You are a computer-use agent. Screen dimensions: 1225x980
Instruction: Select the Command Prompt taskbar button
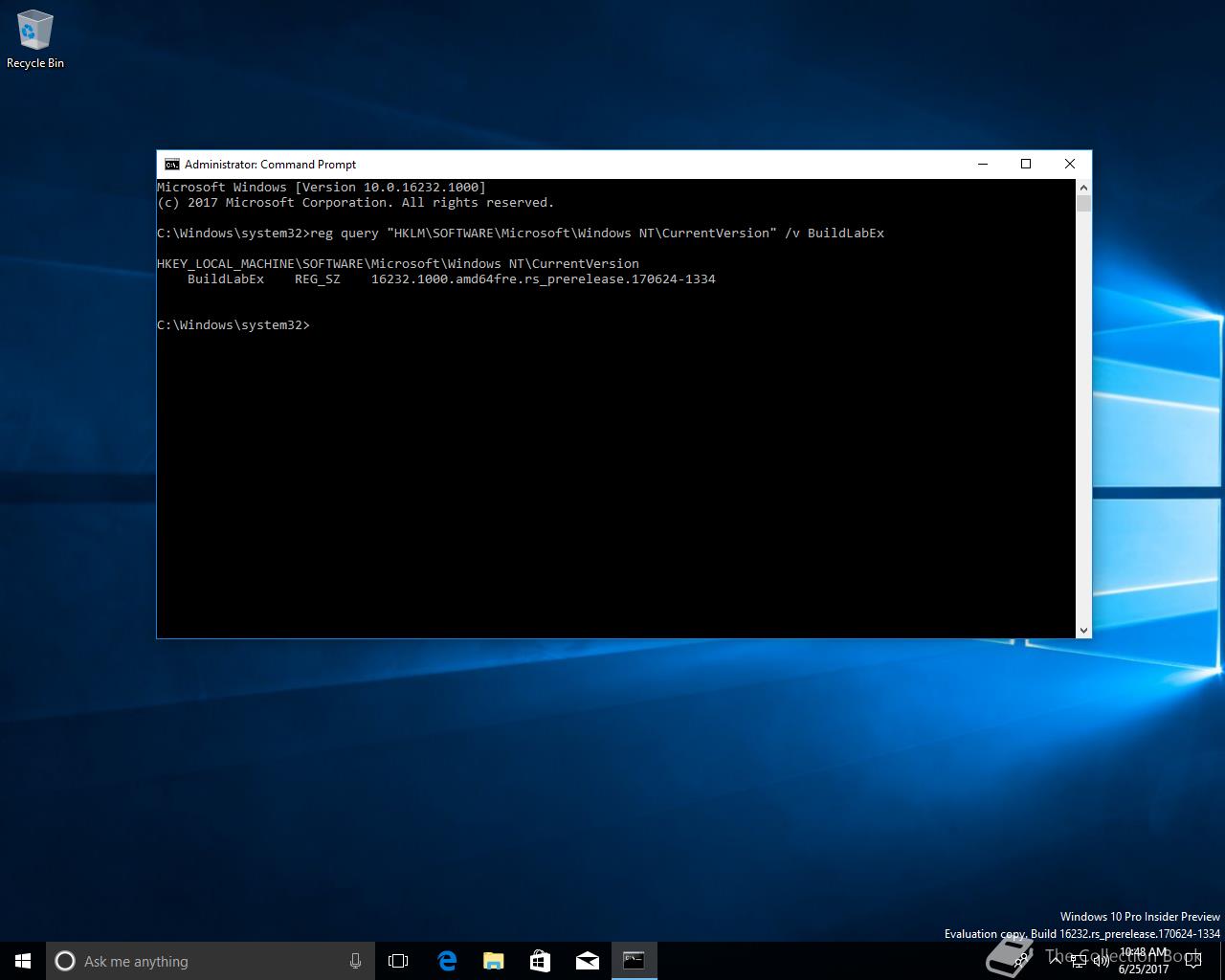point(634,961)
